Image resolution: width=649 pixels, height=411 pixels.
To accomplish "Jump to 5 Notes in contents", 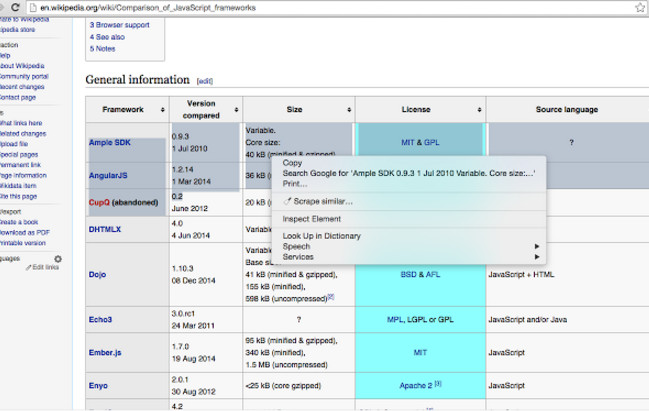I will click(102, 48).
